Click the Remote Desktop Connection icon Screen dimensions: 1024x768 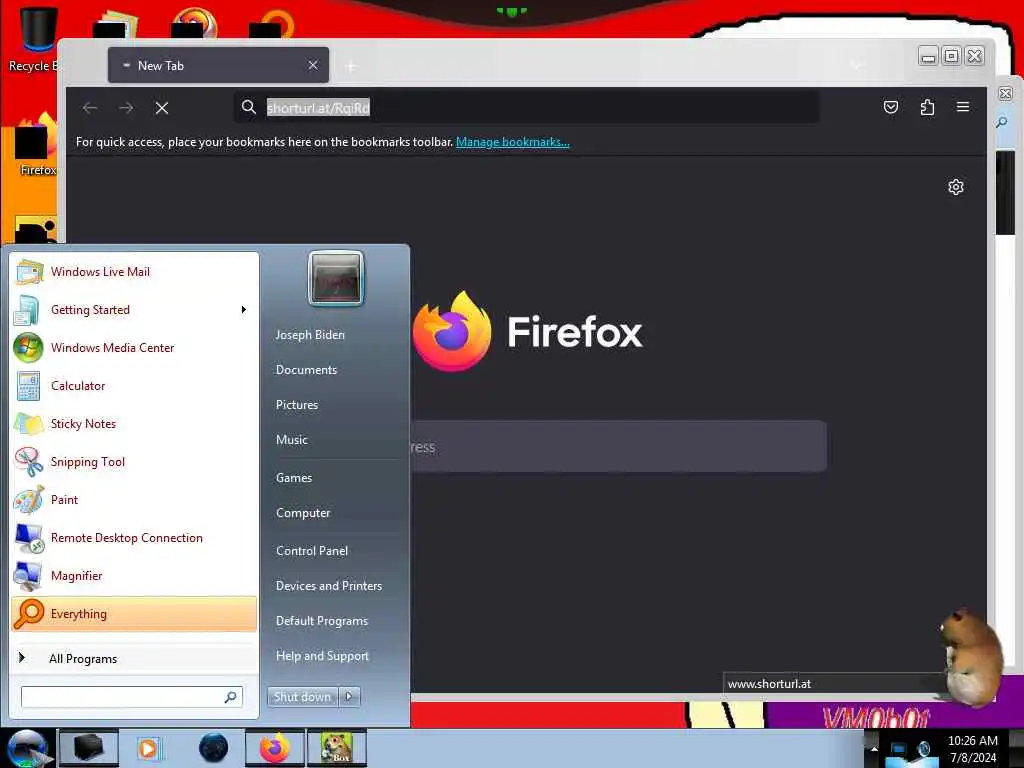click(x=29, y=538)
